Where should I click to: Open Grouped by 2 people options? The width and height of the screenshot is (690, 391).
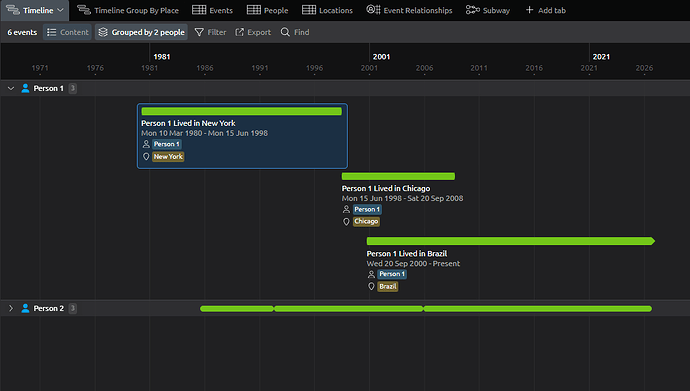(141, 32)
